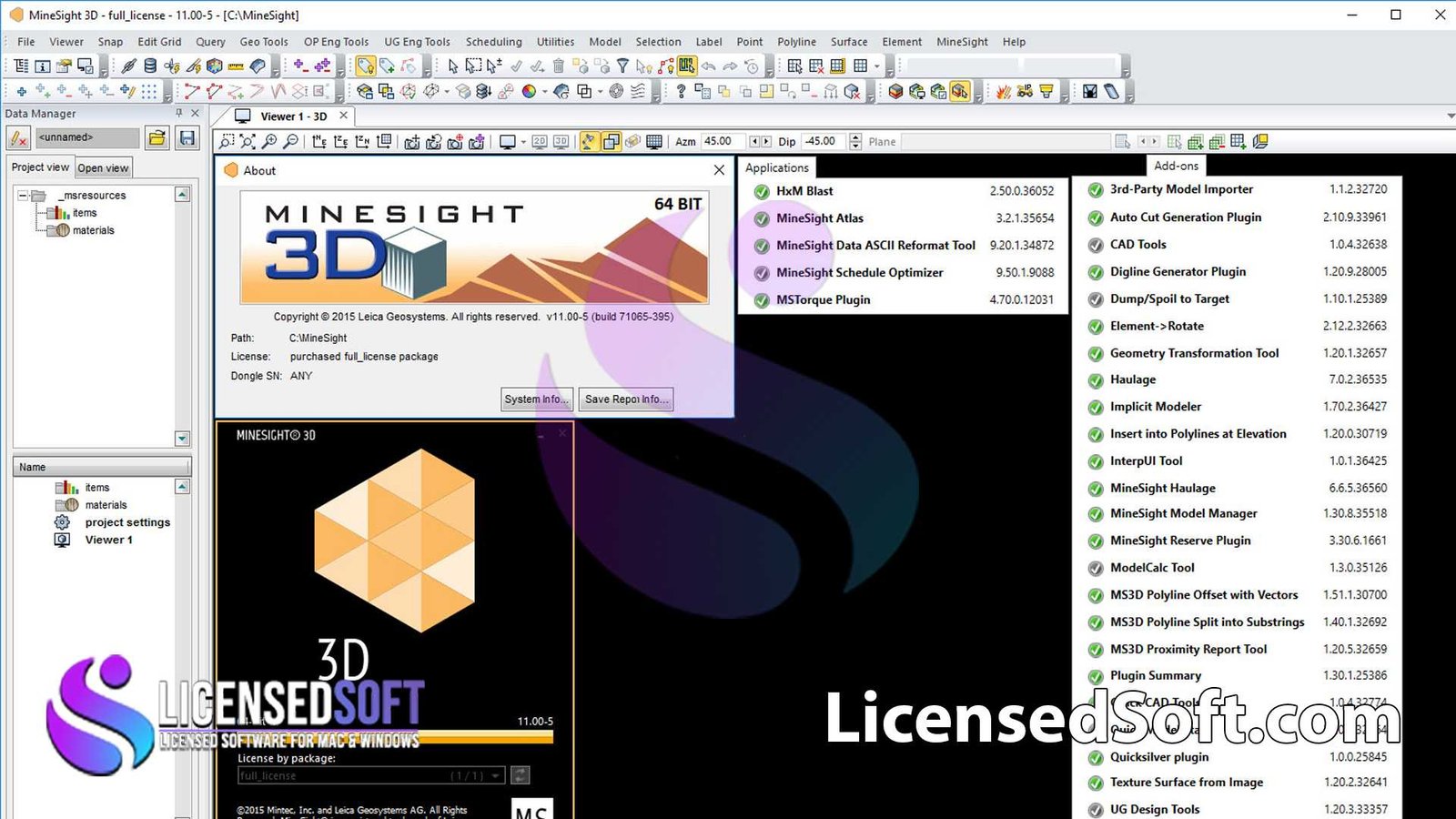Click the yellow IP haul truck icon
This screenshot has height=819, width=1456.
tap(1025, 91)
